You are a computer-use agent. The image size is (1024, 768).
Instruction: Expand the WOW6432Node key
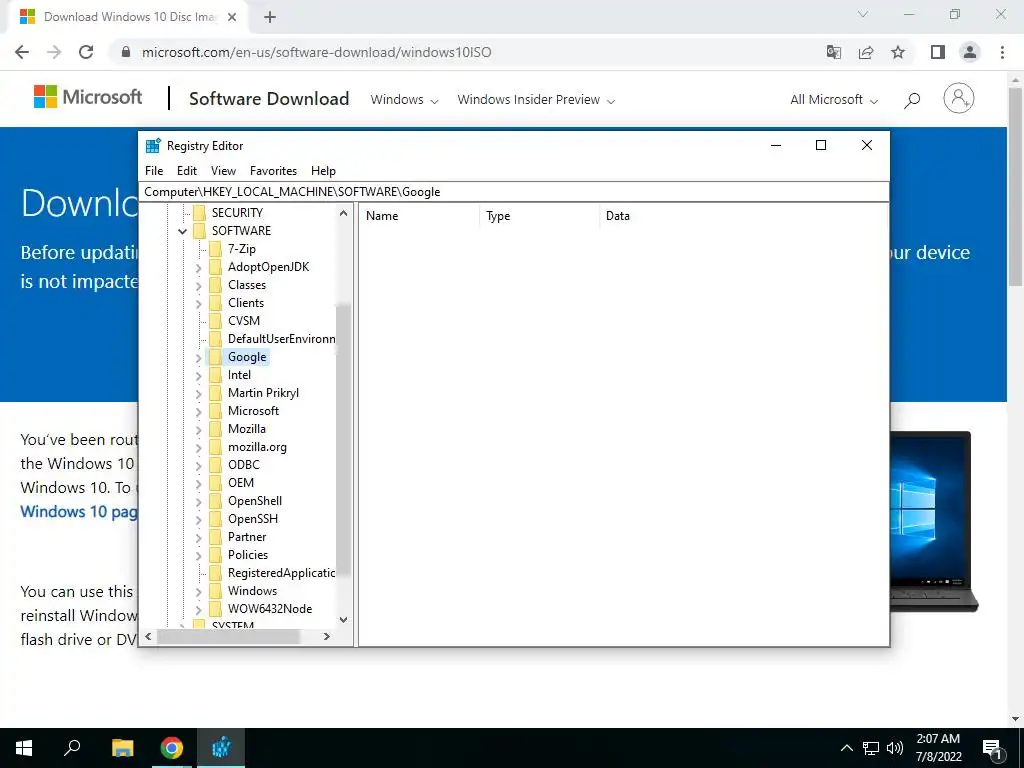(x=199, y=610)
